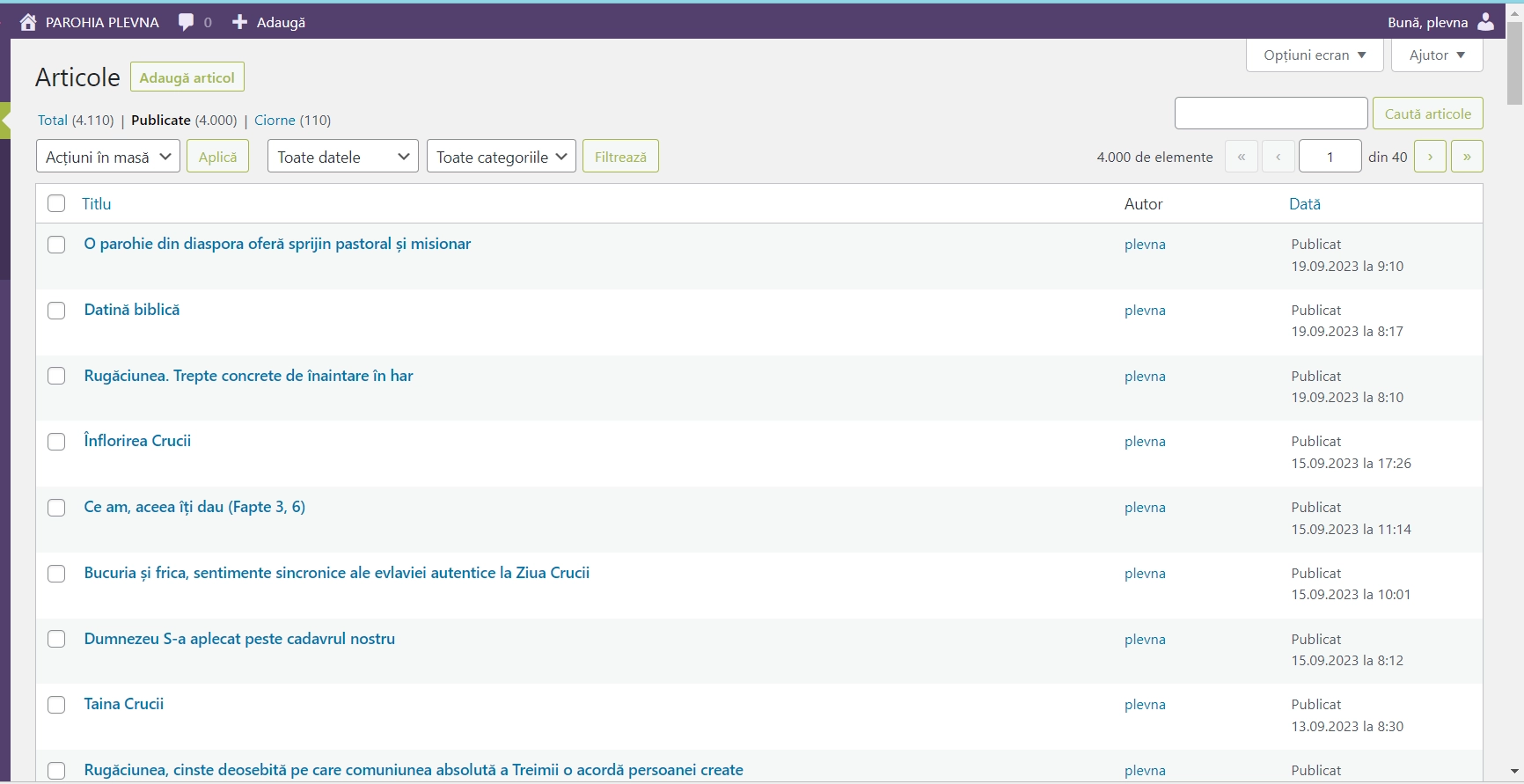Show Publicate (4.000) articles
1524x784 pixels.
coord(184,120)
